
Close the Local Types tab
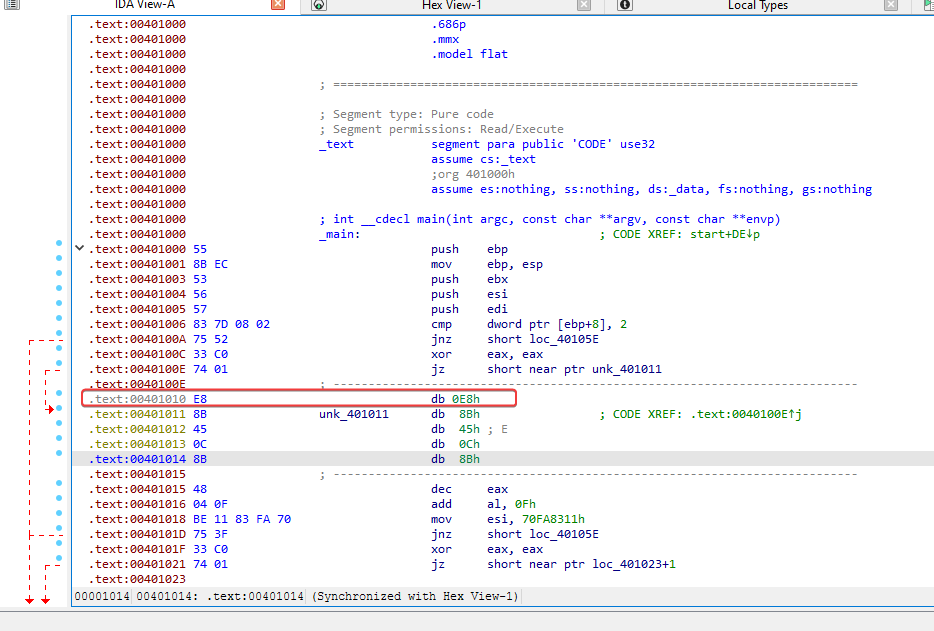(891, 5)
